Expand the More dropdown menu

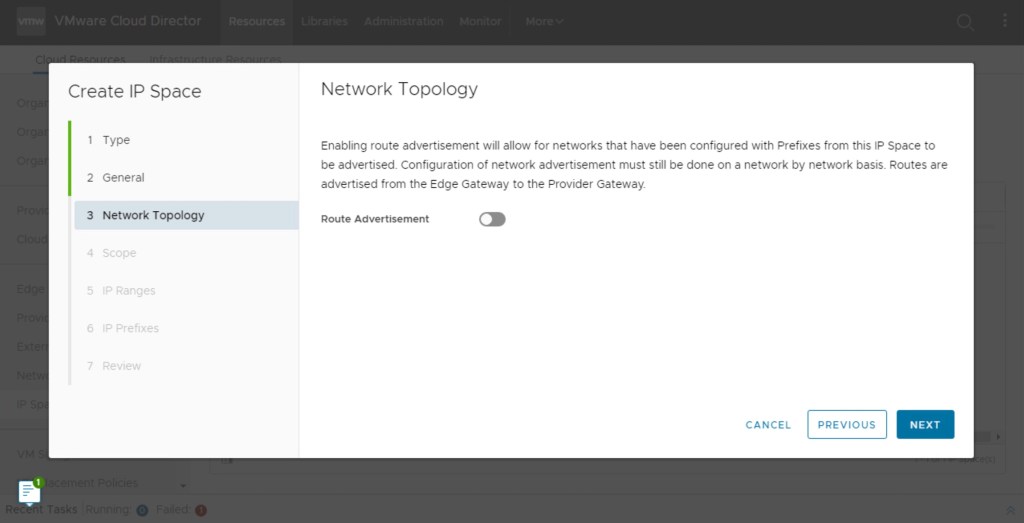tap(544, 21)
